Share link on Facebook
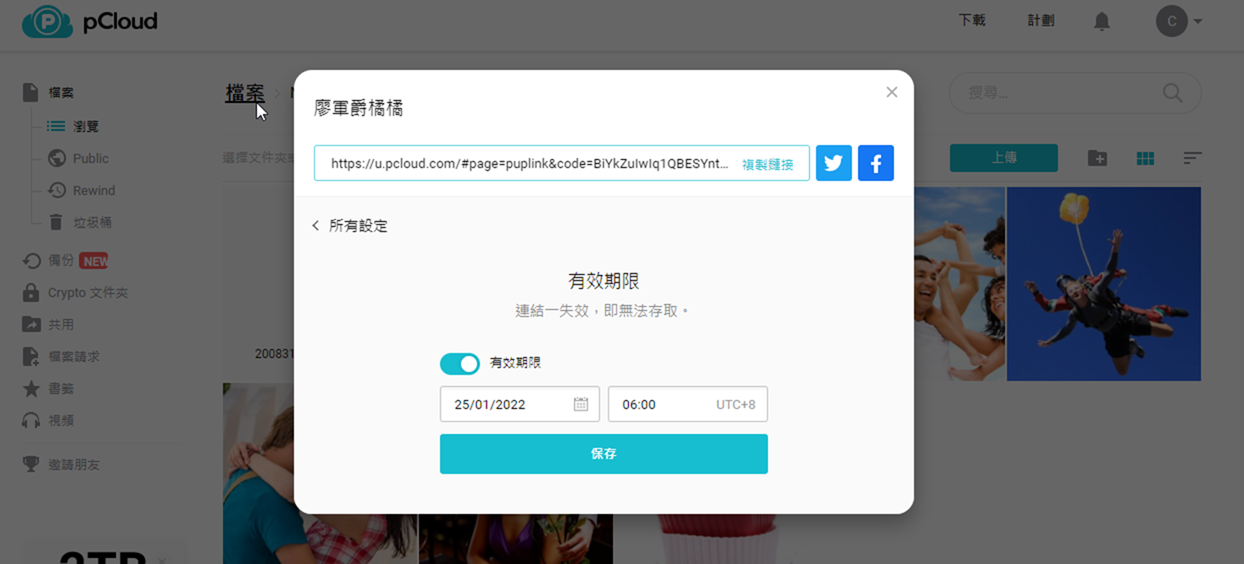The width and height of the screenshot is (1244, 564). pyautogui.click(x=875, y=163)
